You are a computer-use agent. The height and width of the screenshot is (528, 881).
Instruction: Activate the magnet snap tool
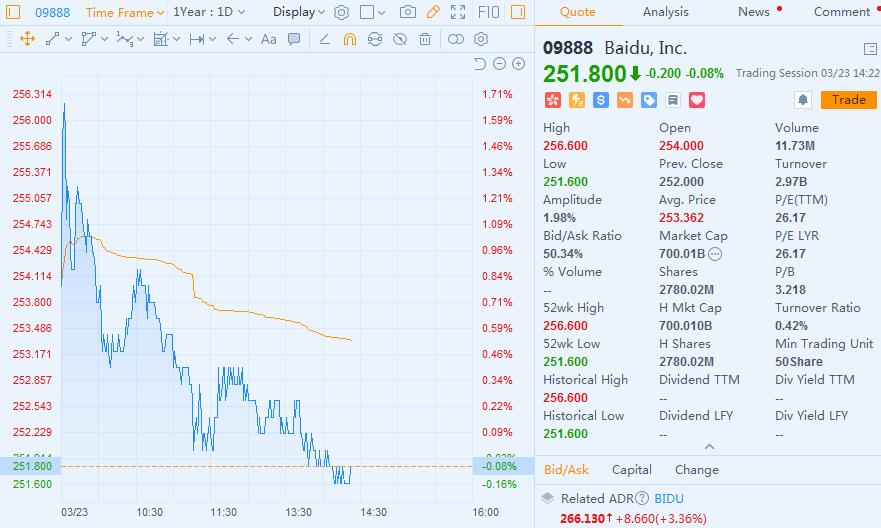[349, 39]
